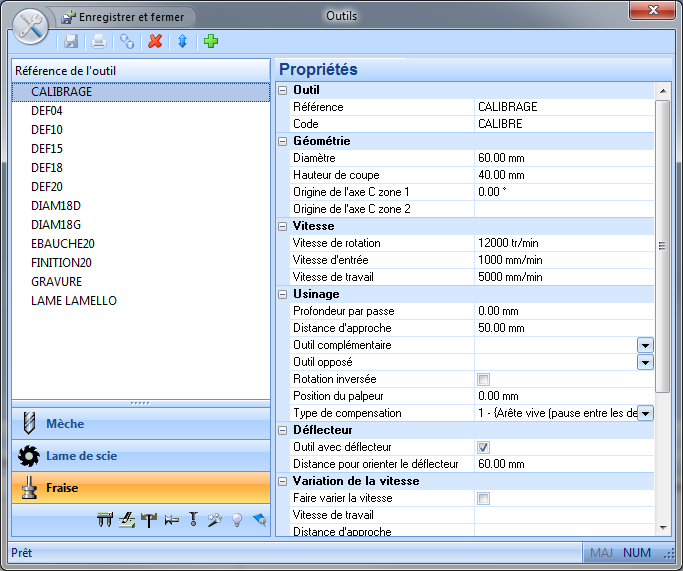The image size is (683, 571).
Task: Open the Outil complémentaire dropdown
Action: click(x=645, y=345)
